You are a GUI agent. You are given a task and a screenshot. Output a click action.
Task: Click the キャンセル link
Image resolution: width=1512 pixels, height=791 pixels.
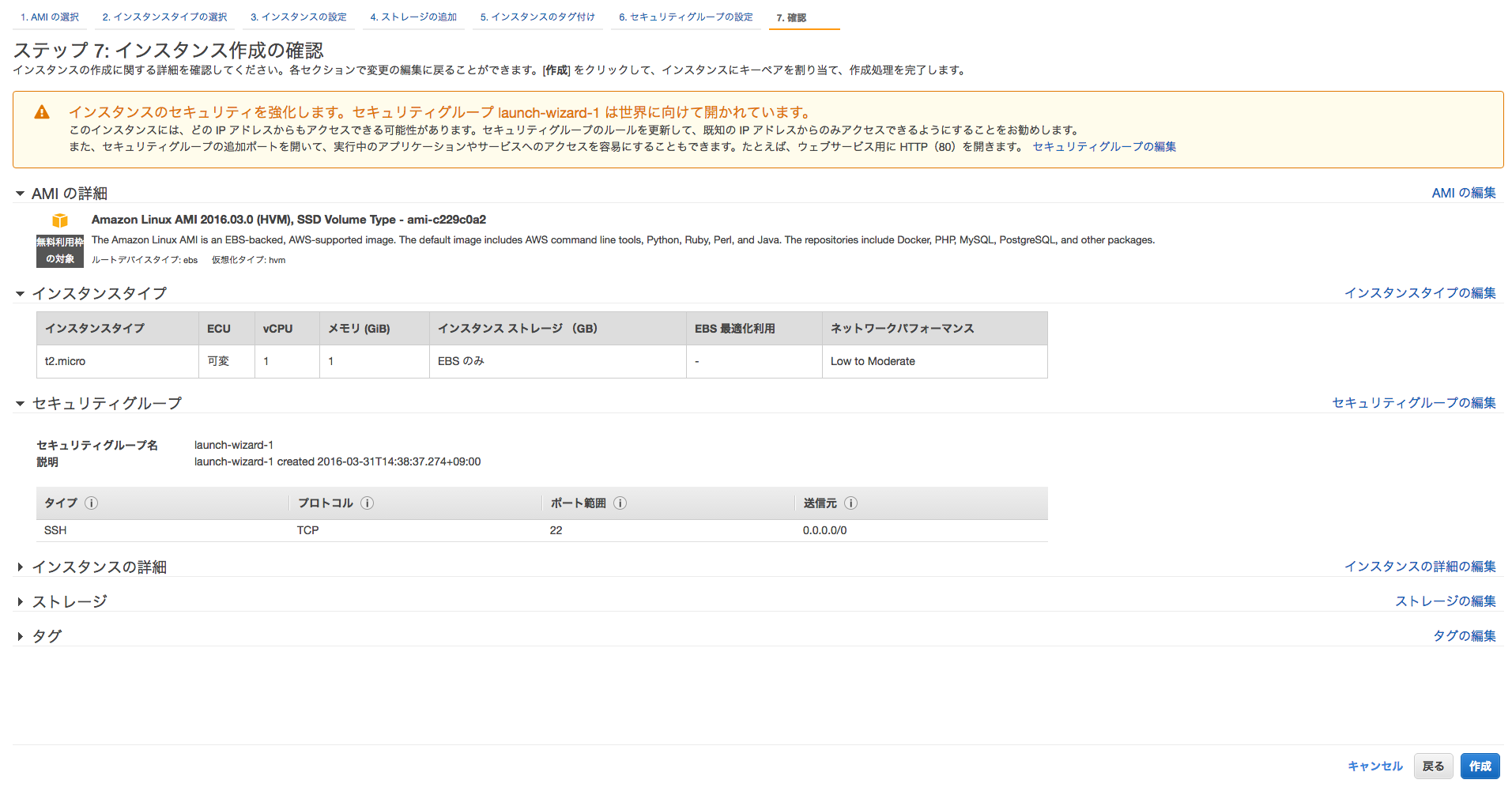click(1375, 766)
